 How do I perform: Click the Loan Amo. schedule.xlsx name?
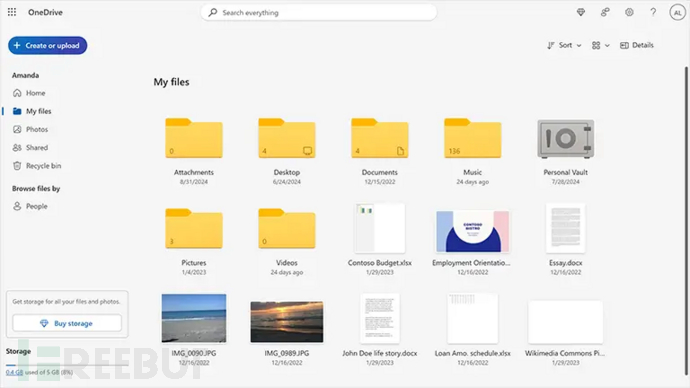(473, 353)
